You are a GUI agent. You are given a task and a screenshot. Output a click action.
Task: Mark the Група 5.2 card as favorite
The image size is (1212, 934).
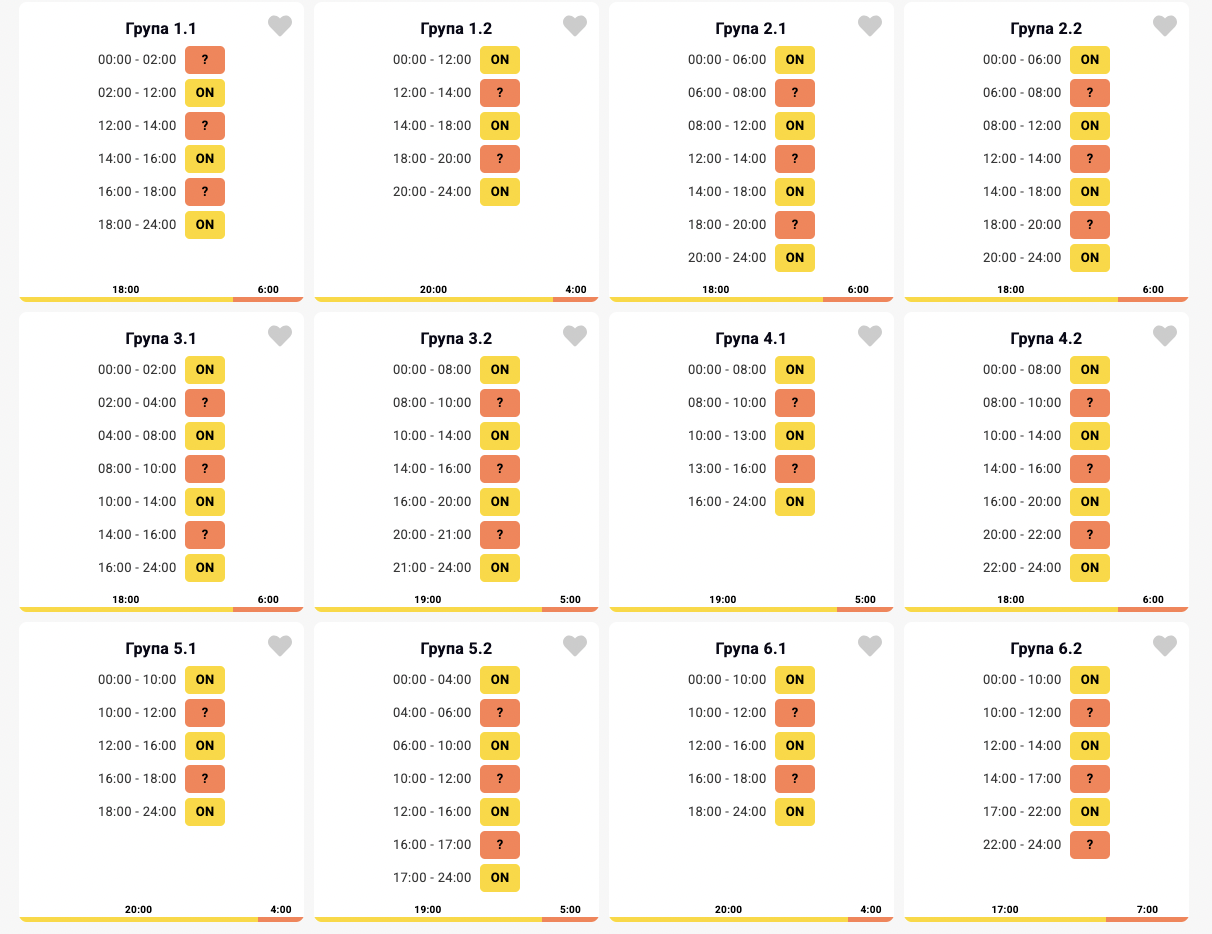pos(575,647)
